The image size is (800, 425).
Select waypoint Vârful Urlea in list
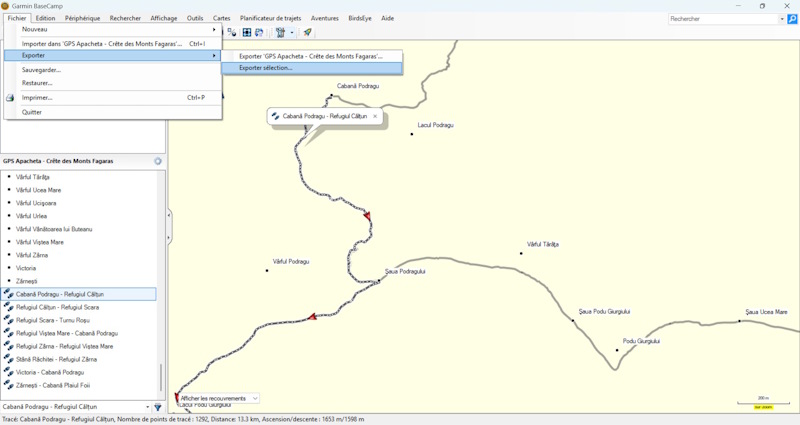[31, 216]
